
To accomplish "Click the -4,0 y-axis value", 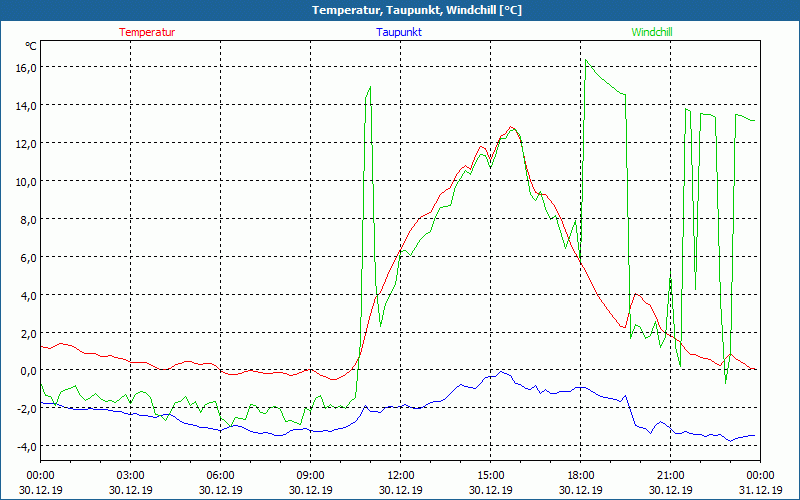I will [x=27, y=447].
